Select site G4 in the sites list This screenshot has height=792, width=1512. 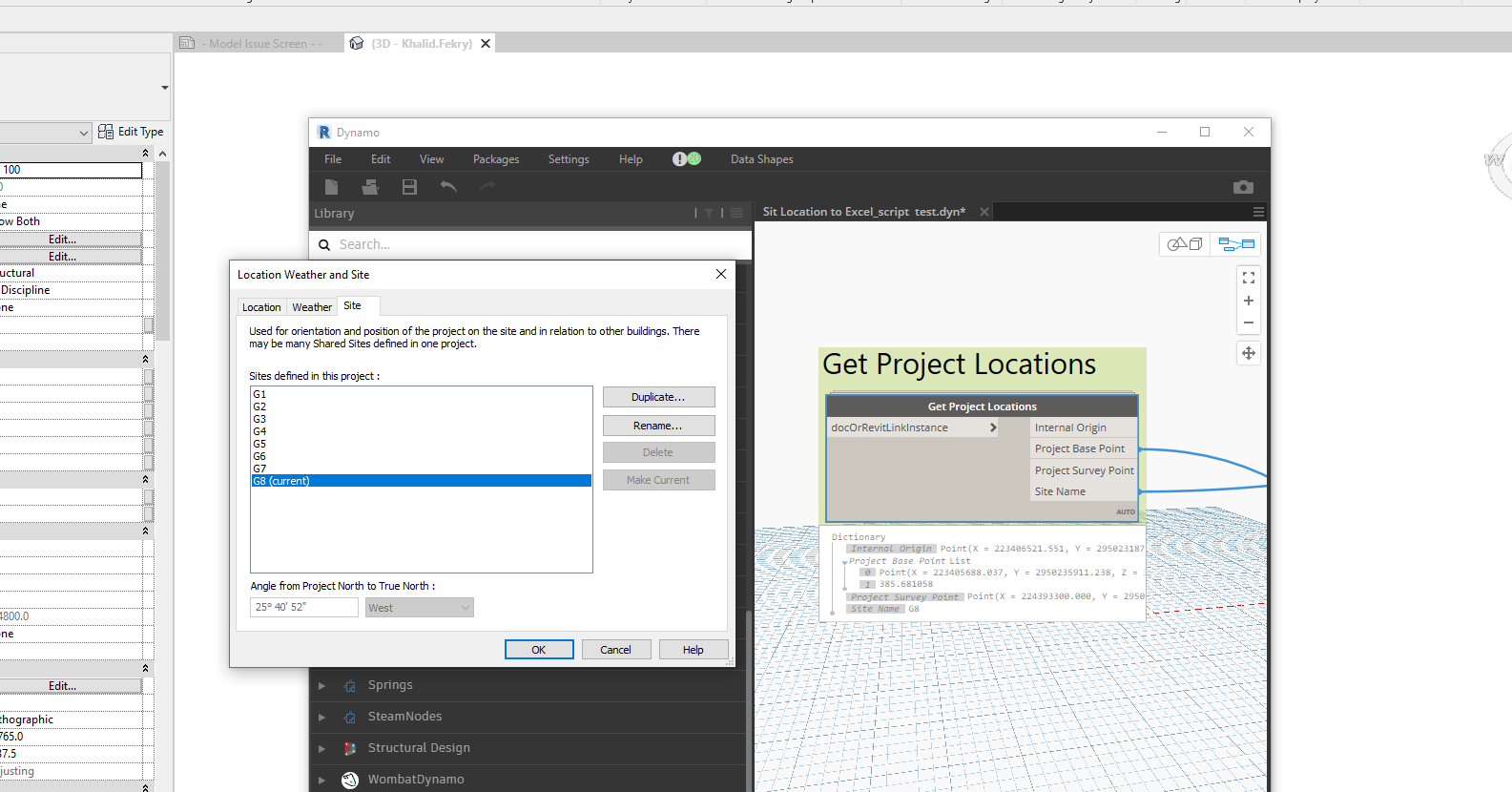point(260,431)
